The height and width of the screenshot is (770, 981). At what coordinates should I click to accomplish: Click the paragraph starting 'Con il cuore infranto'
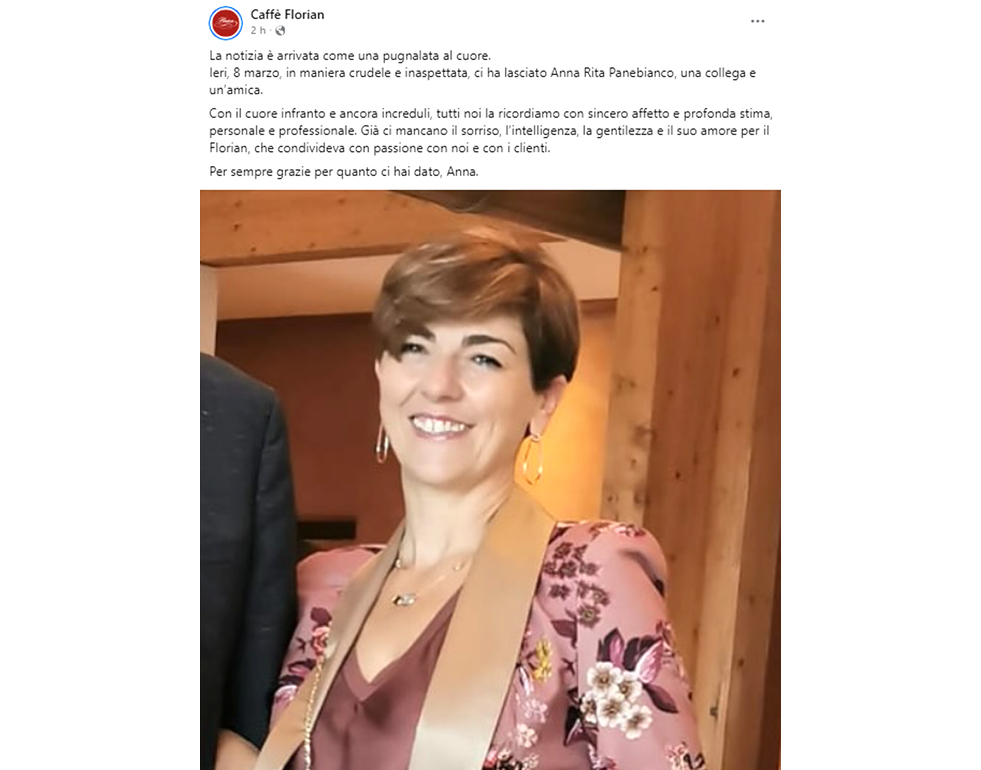491,131
